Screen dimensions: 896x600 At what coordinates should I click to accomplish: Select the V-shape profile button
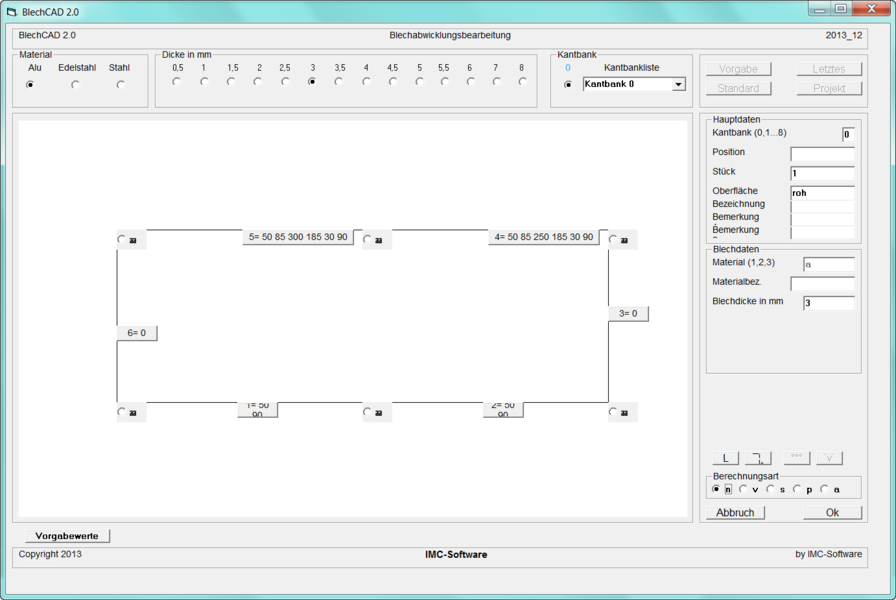tap(829, 458)
